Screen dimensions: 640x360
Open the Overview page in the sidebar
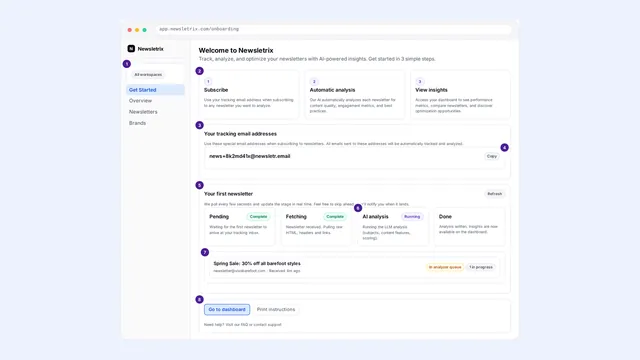point(140,101)
